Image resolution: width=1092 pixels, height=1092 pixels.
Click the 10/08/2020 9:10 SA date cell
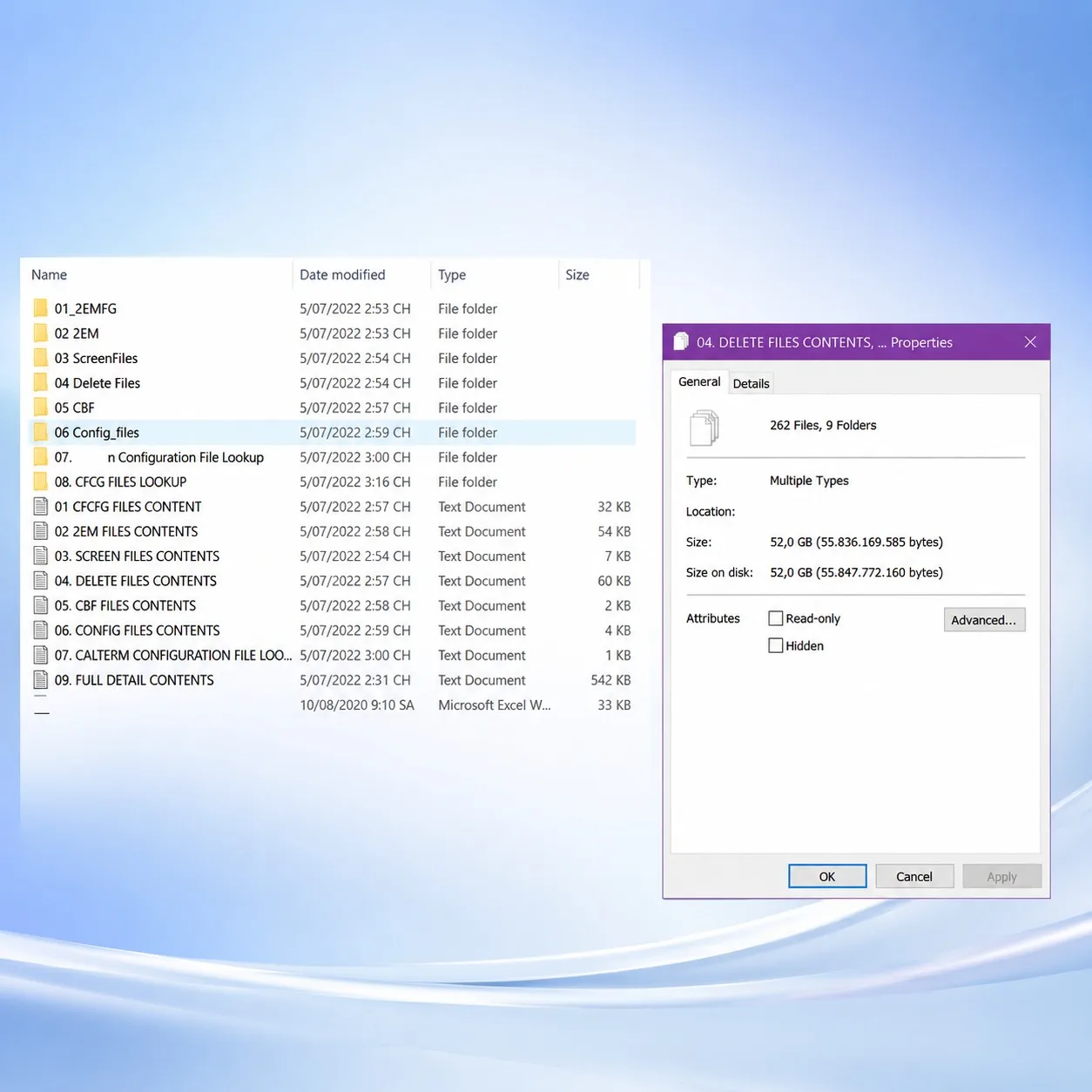(357, 704)
